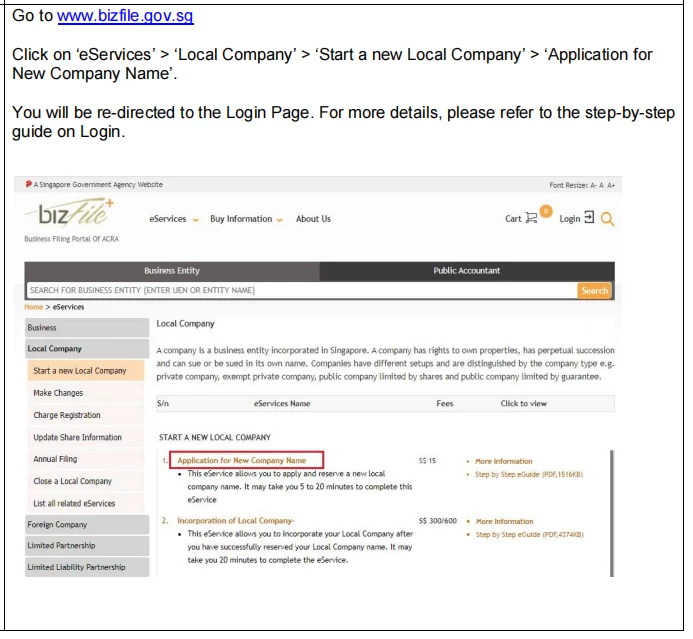Expand the Business sidebar section

pos(87,328)
